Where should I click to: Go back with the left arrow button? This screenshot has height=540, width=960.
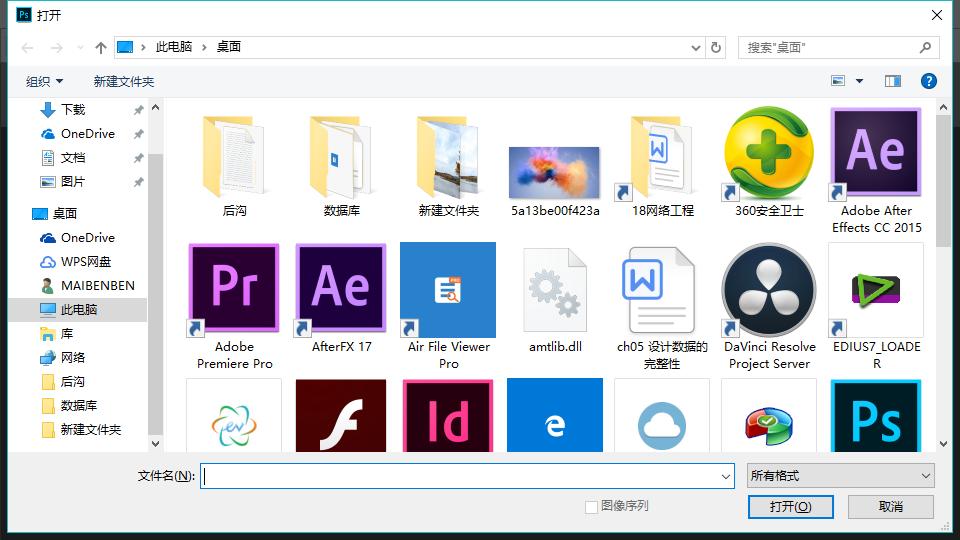[27, 48]
